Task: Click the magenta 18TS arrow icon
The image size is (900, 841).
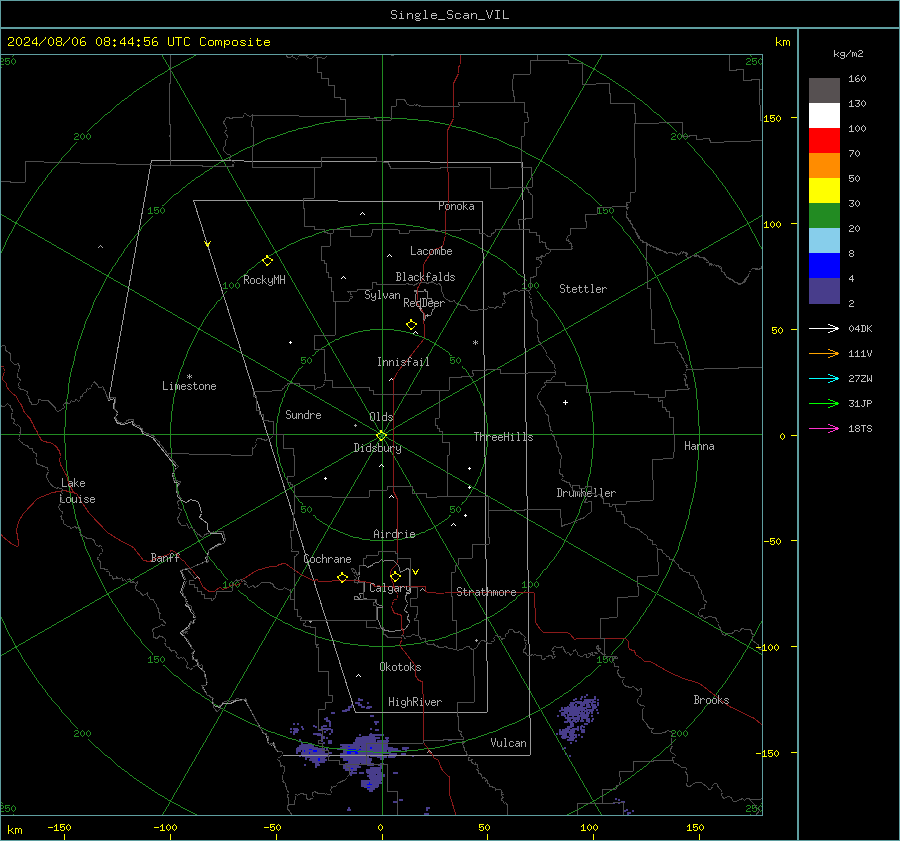Action: click(824, 428)
